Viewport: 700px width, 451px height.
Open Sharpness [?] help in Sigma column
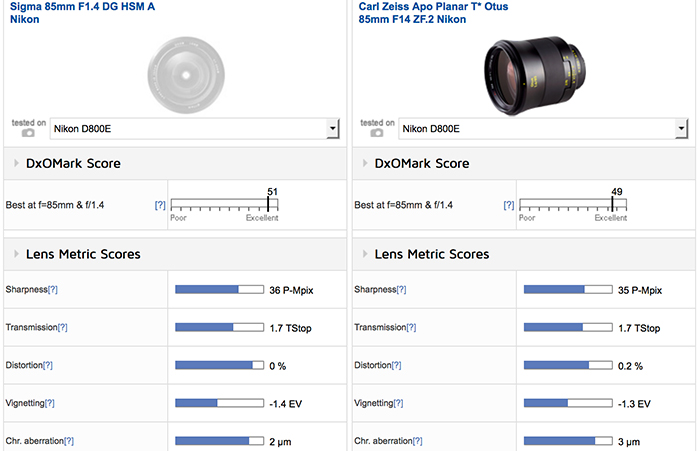pyautogui.click(x=53, y=289)
